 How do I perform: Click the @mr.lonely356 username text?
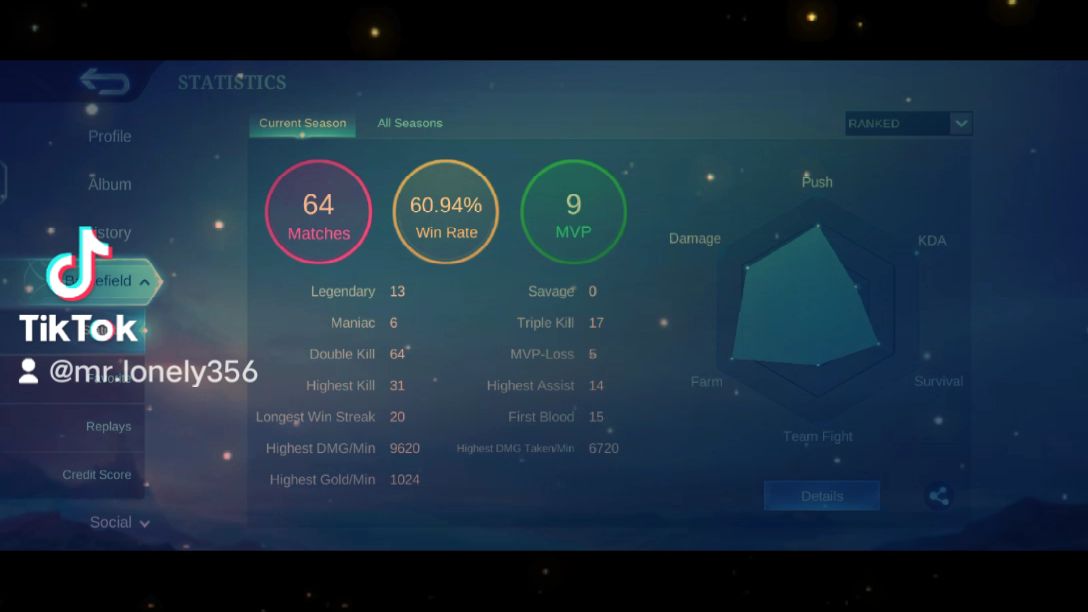tap(153, 373)
